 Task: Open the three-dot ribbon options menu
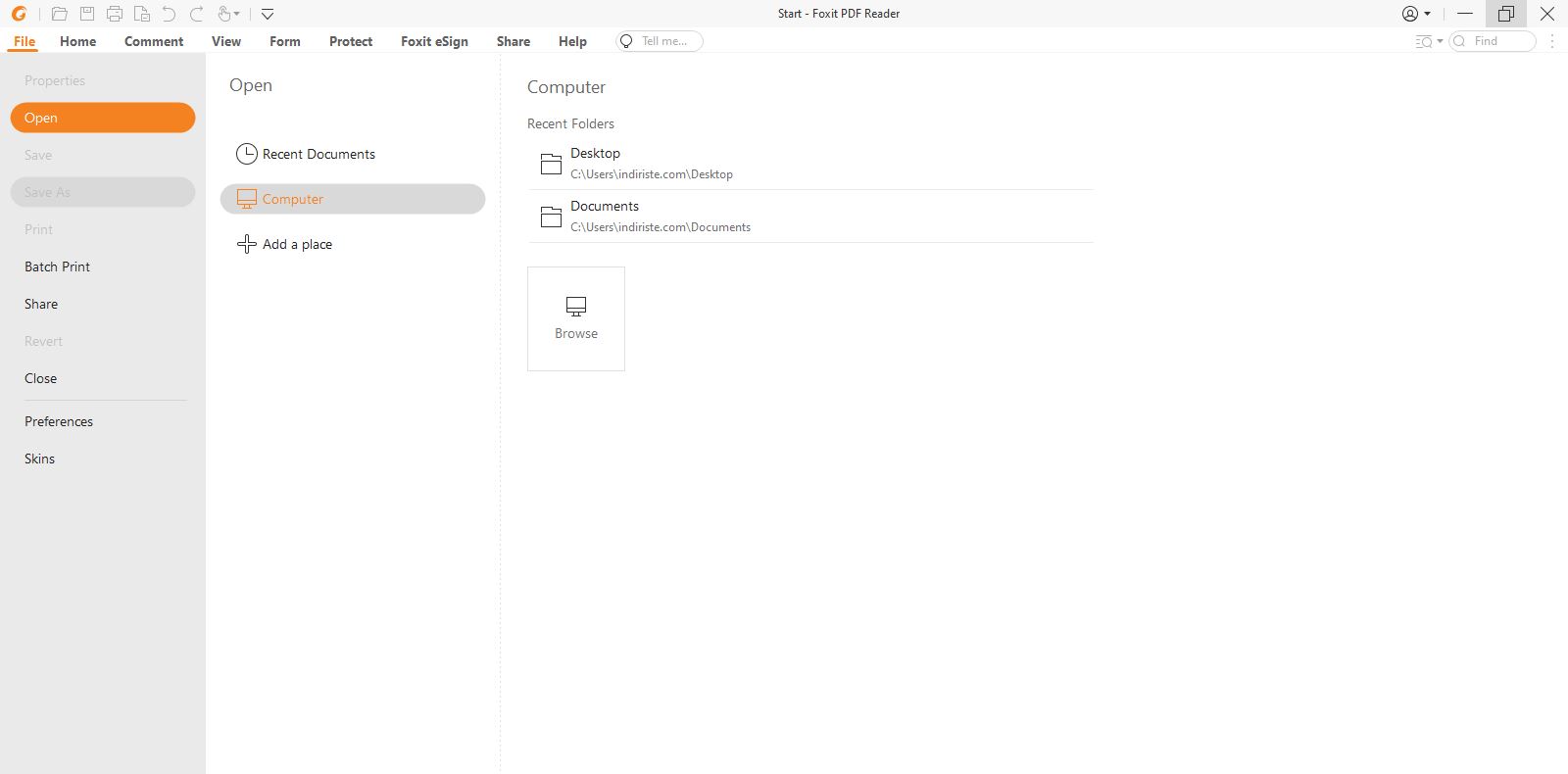click(x=1552, y=41)
